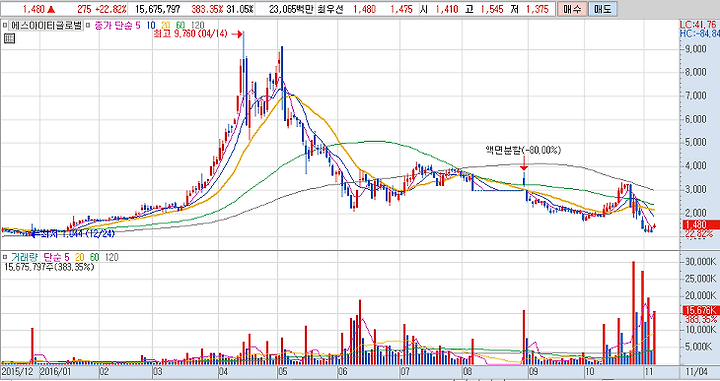The height and width of the screenshot is (381, 720).
Task: Select the green 60-day price moving average
Action: click(x=180, y=26)
